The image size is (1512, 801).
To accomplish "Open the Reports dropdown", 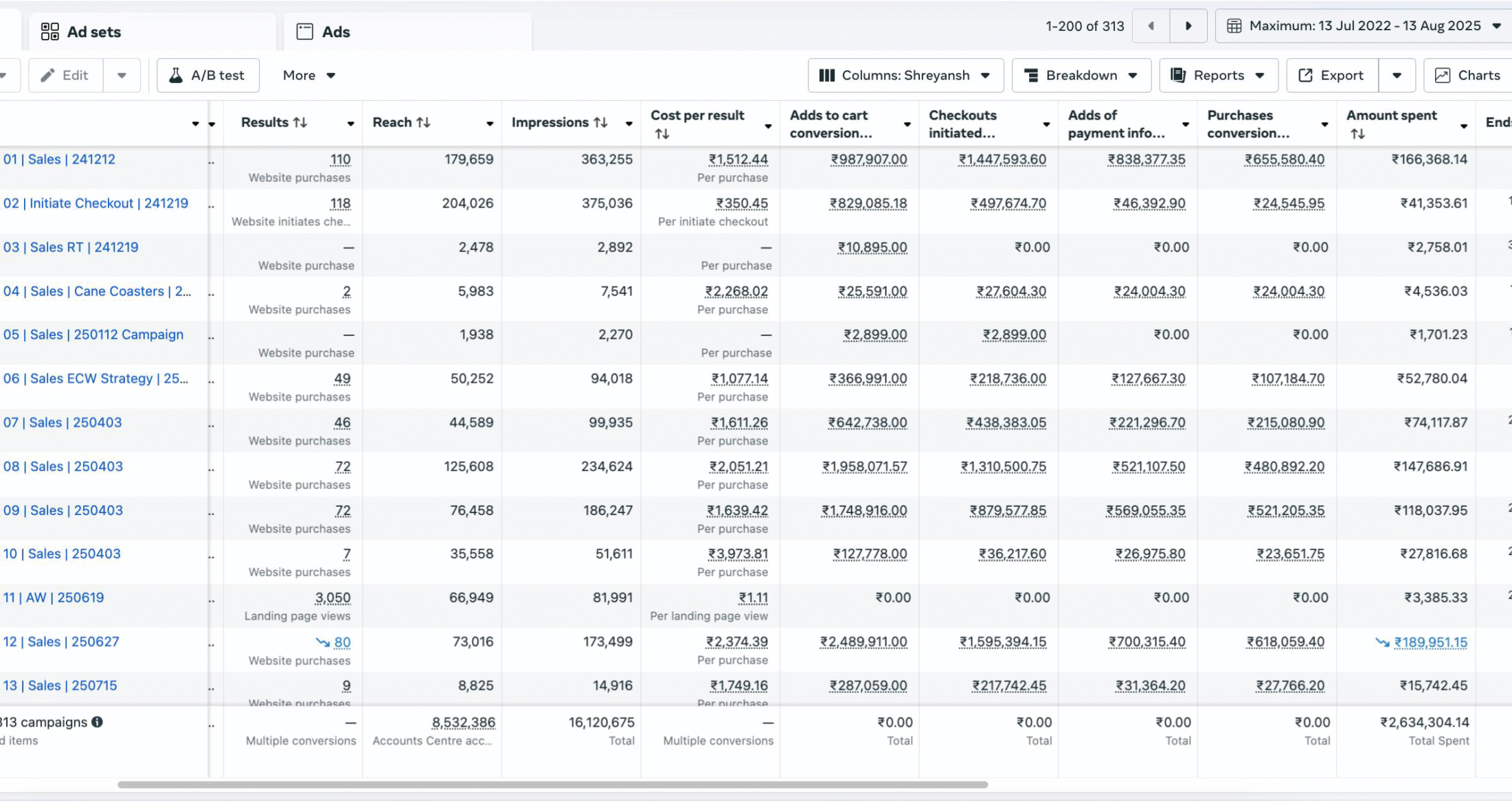I will (1218, 76).
